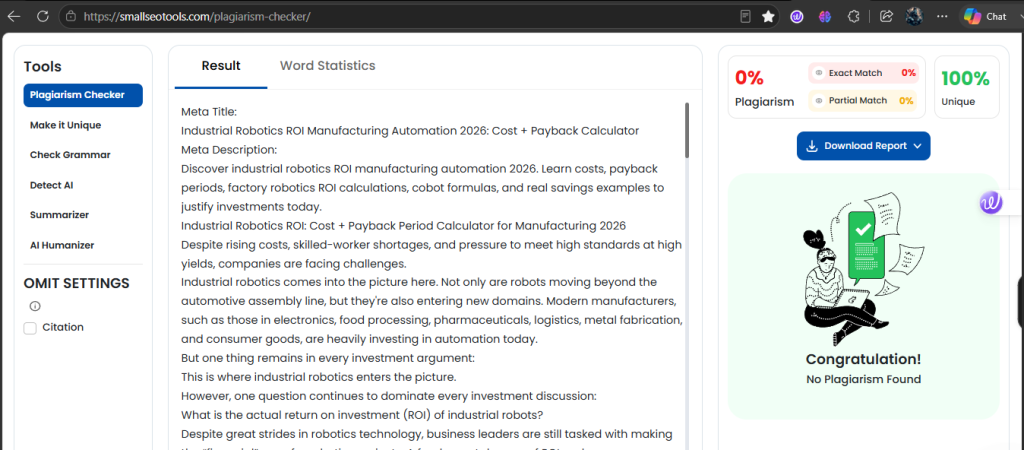The image size is (1024, 450).
Task: Click the "OMIT SETTINGS" heading
Action: (x=76, y=283)
